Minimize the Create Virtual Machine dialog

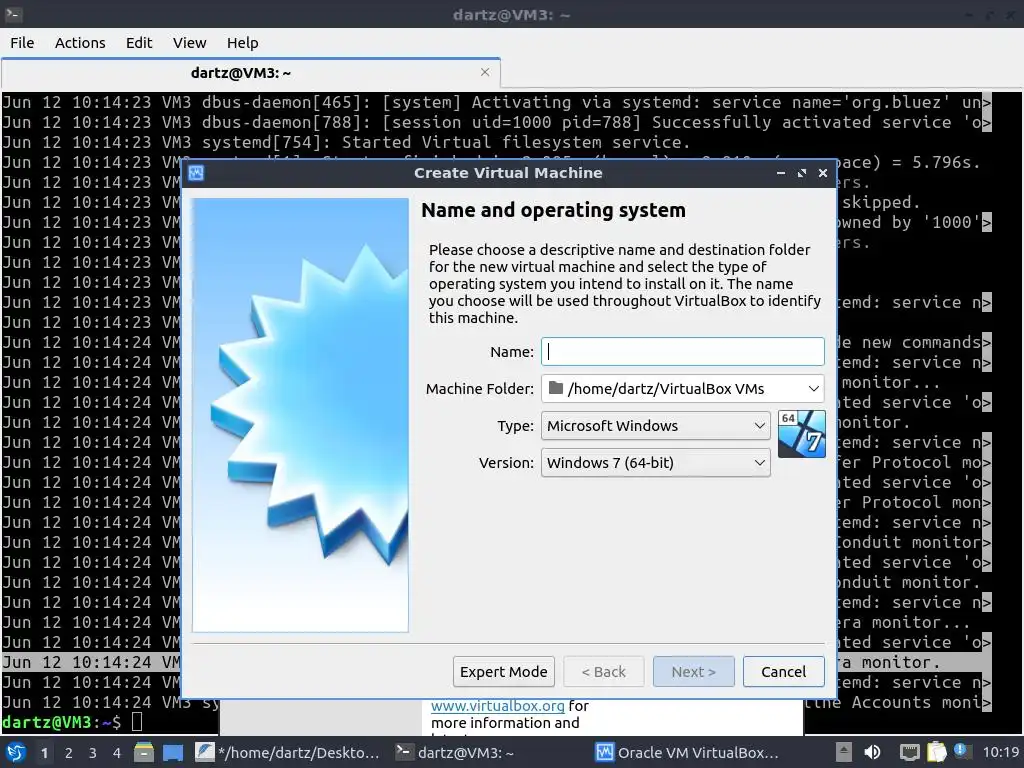click(781, 173)
